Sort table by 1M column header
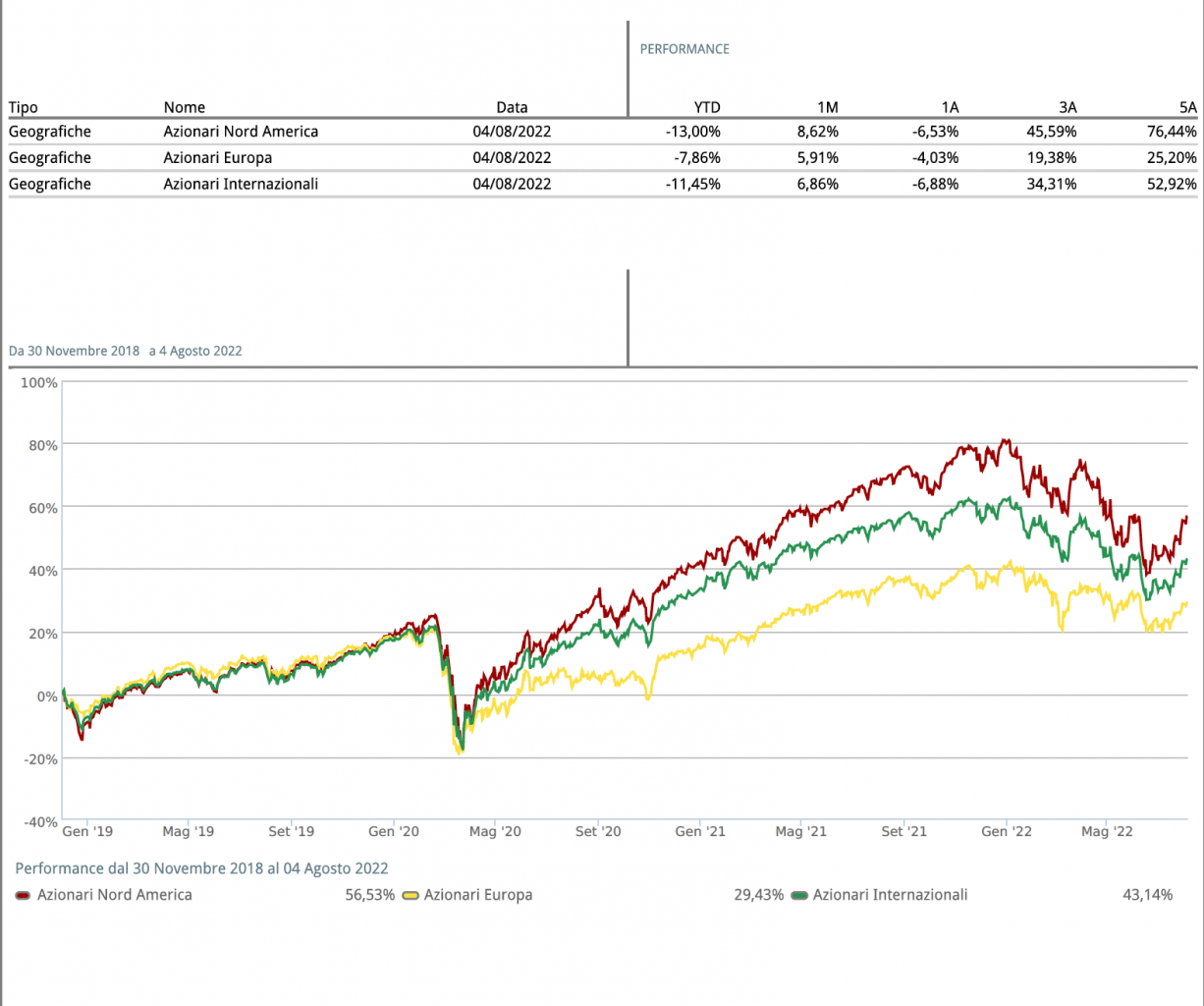The width and height of the screenshot is (1204, 1006). click(x=827, y=107)
